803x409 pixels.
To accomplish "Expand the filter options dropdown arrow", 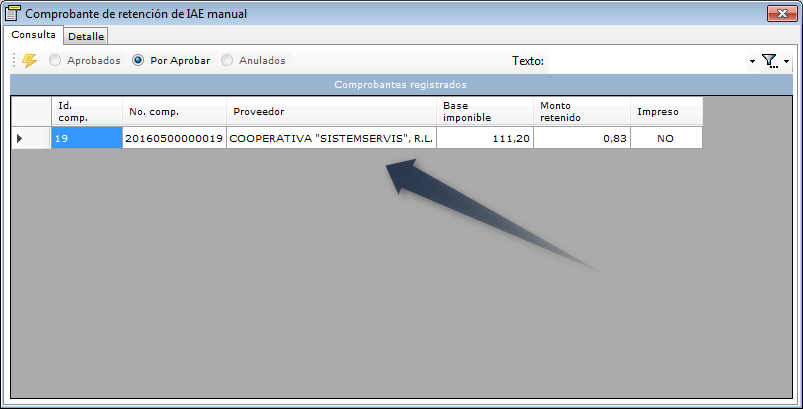I will tap(786, 61).
